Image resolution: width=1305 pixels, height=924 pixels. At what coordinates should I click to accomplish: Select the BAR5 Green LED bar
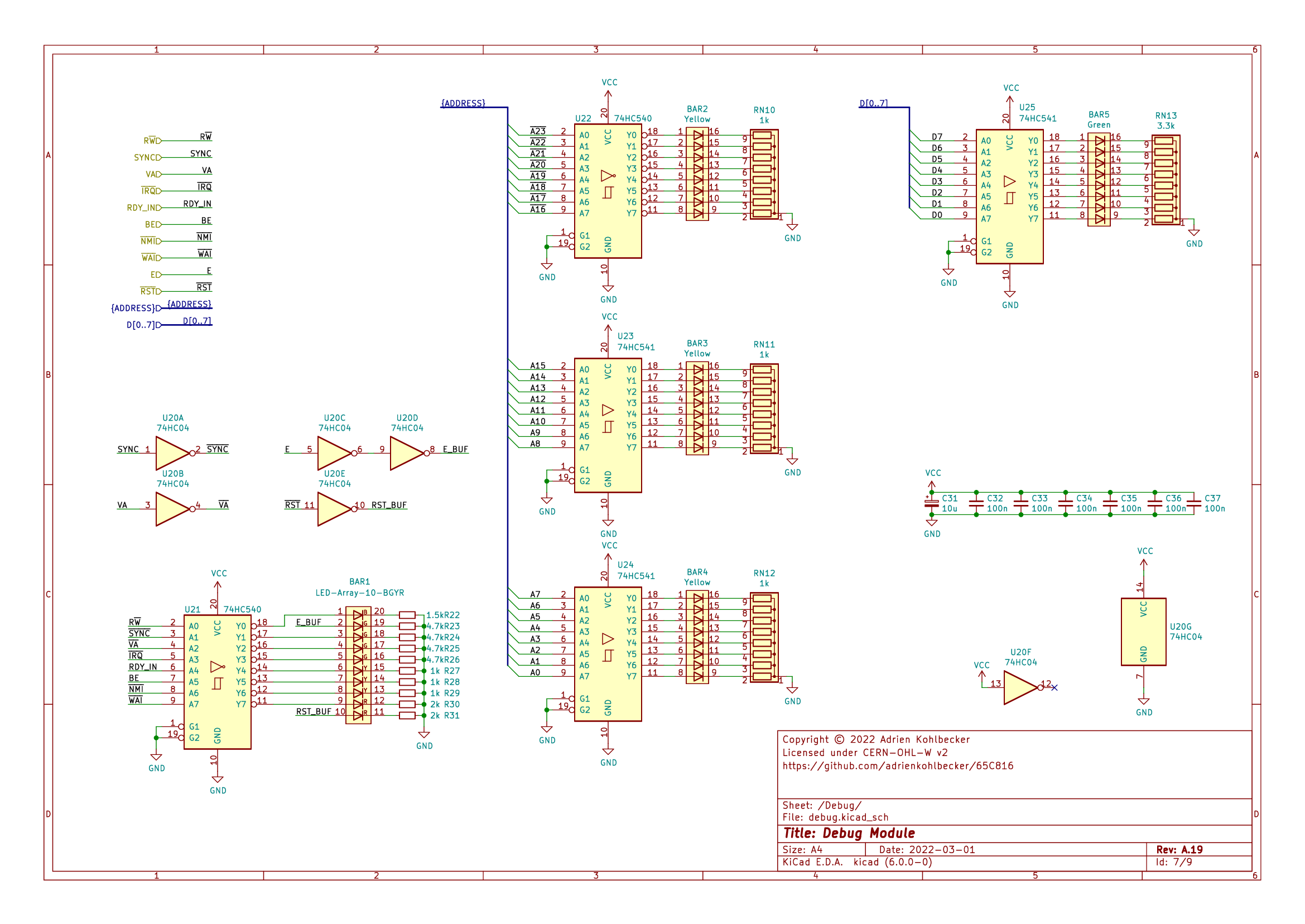coord(1099,180)
